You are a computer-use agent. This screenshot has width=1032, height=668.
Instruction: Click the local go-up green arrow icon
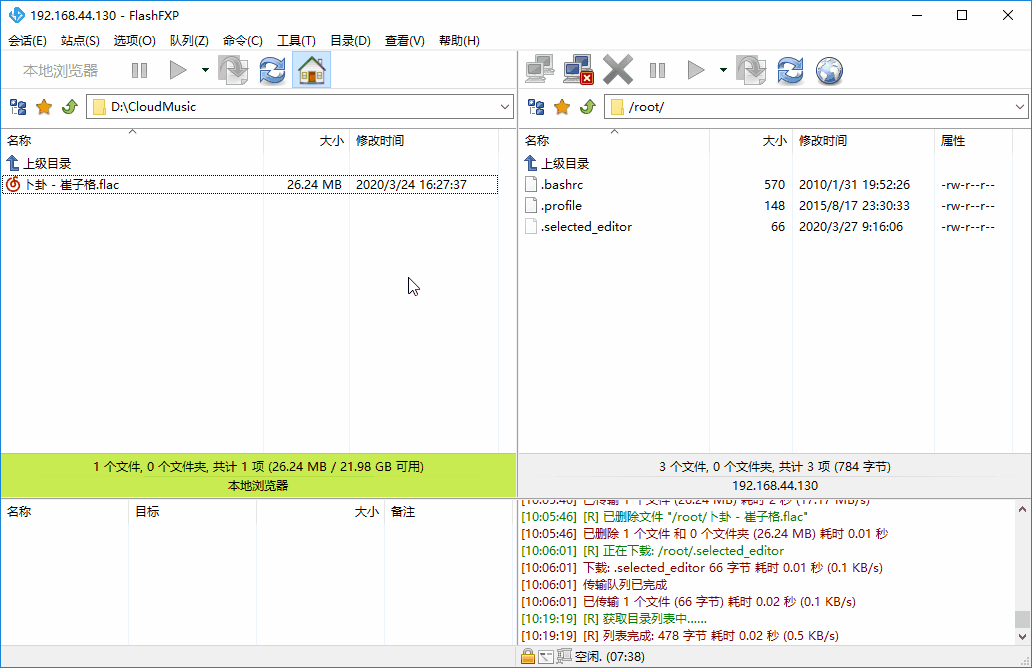[70, 107]
